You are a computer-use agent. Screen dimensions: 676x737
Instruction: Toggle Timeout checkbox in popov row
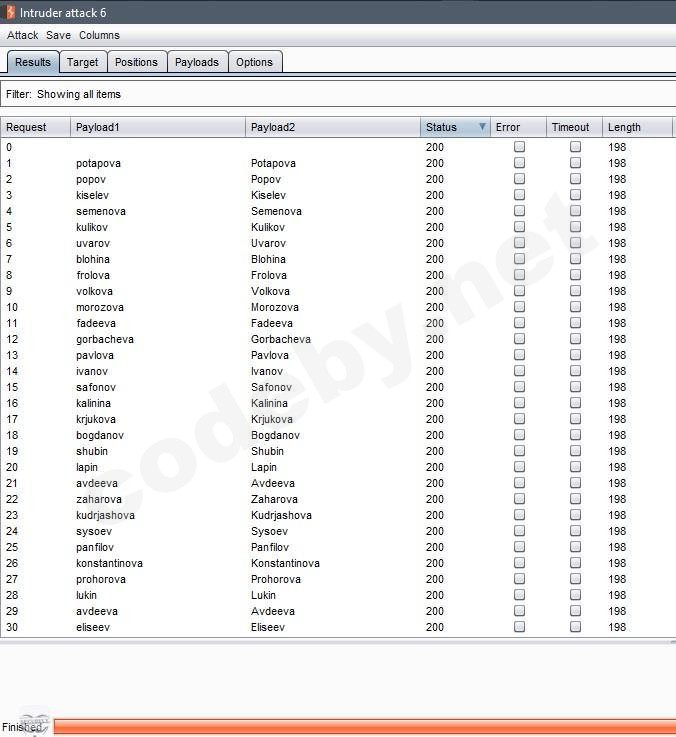(x=575, y=179)
